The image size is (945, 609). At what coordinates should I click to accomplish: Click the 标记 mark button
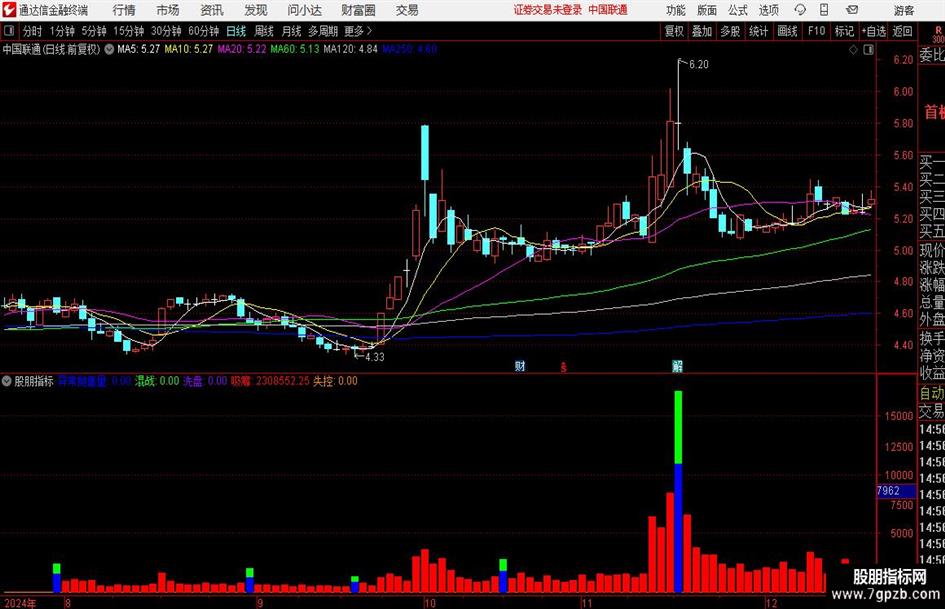point(844,31)
